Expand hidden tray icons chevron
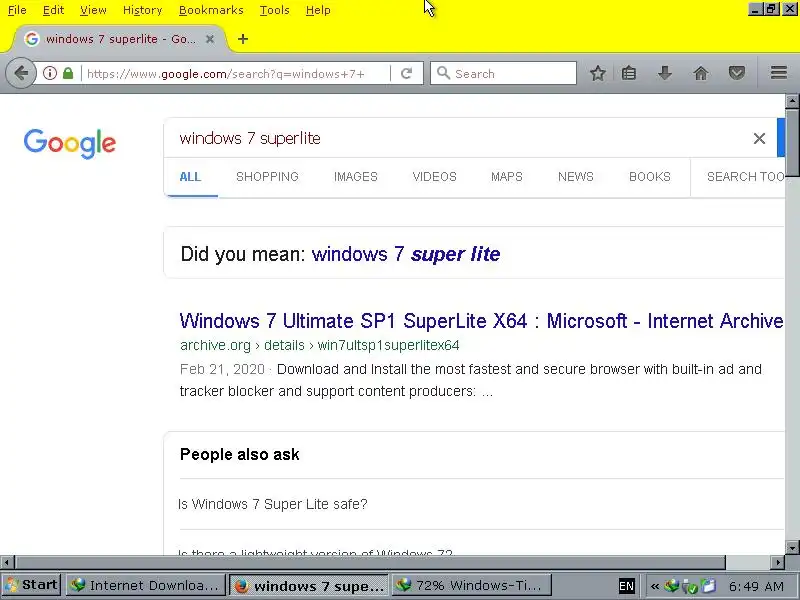This screenshot has width=800, height=600. pyautogui.click(x=655, y=586)
